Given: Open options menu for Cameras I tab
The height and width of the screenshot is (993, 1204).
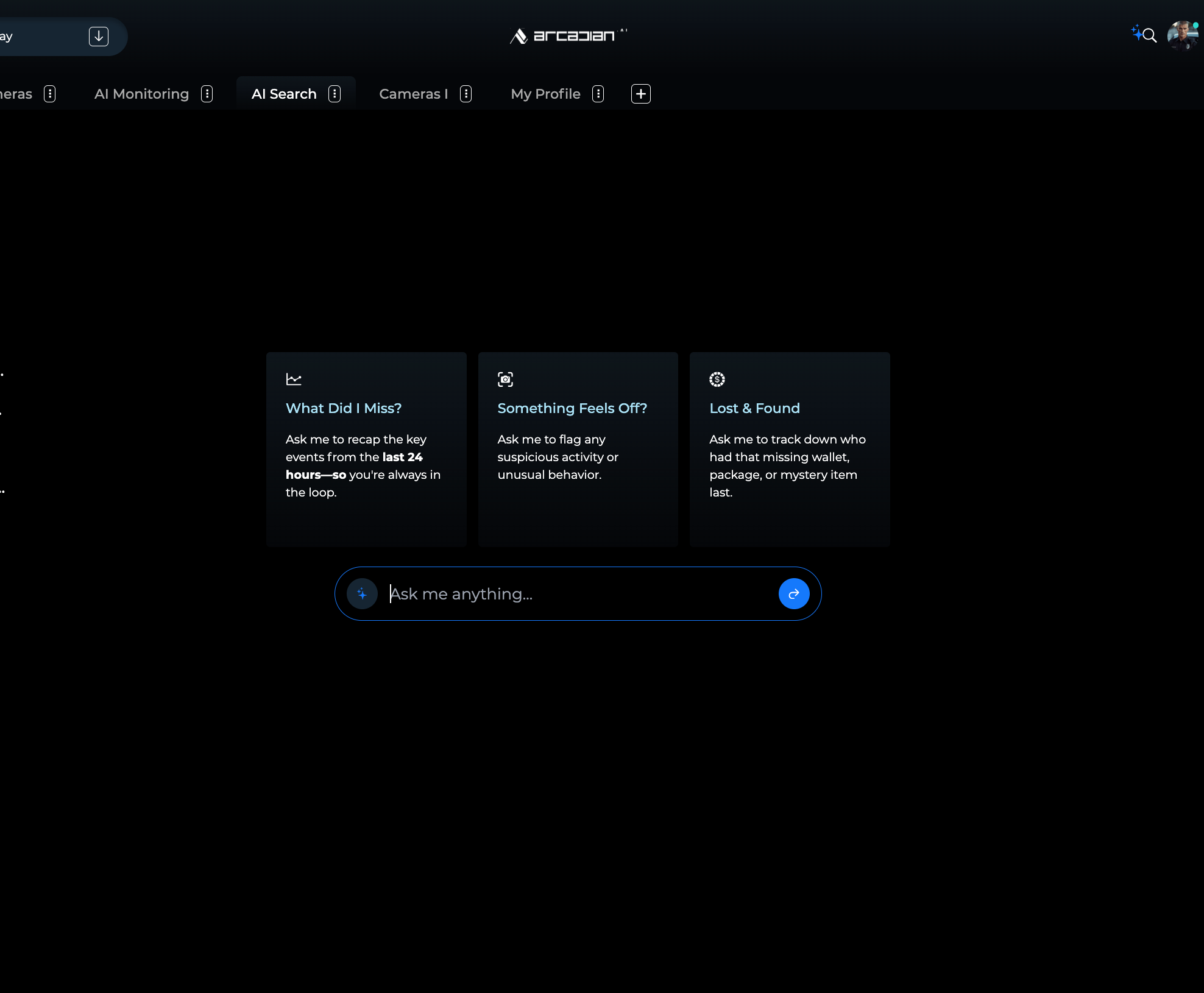Looking at the screenshot, I should (466, 94).
